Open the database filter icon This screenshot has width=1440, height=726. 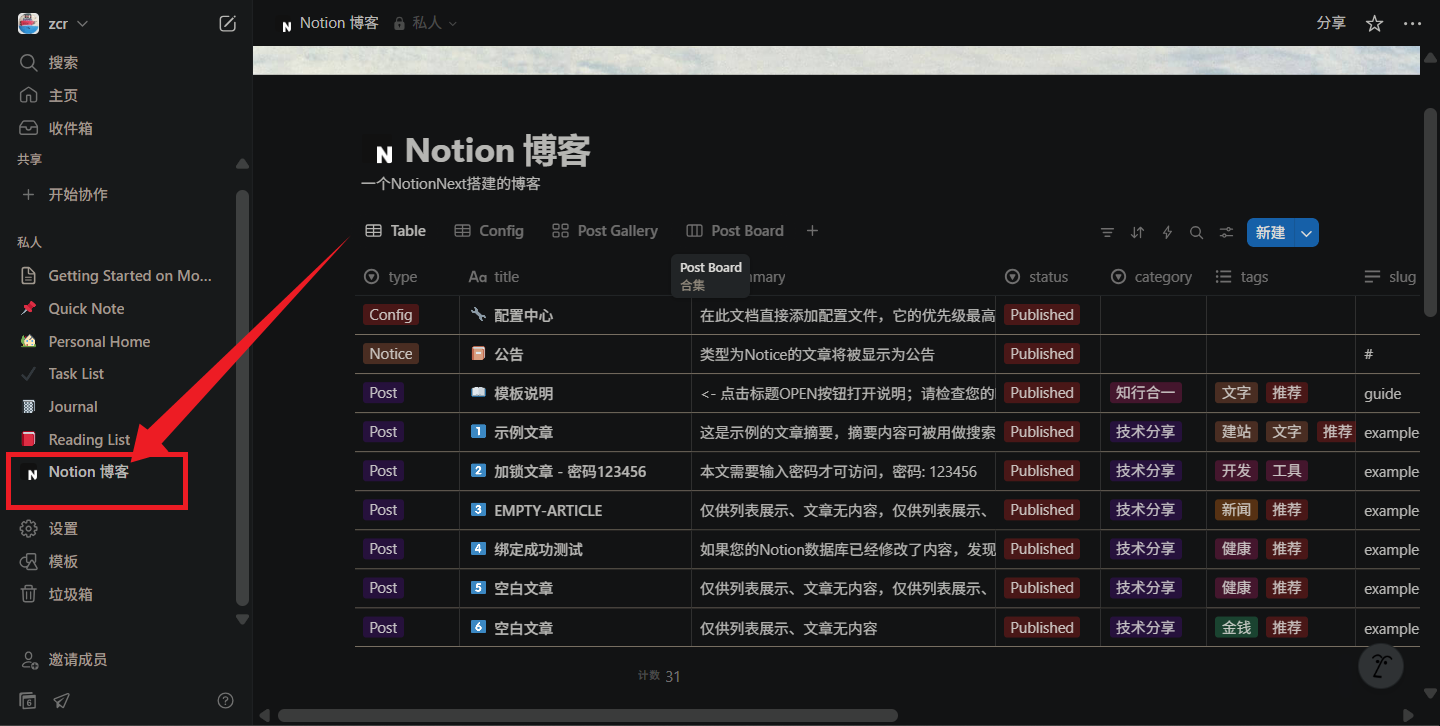point(1107,233)
